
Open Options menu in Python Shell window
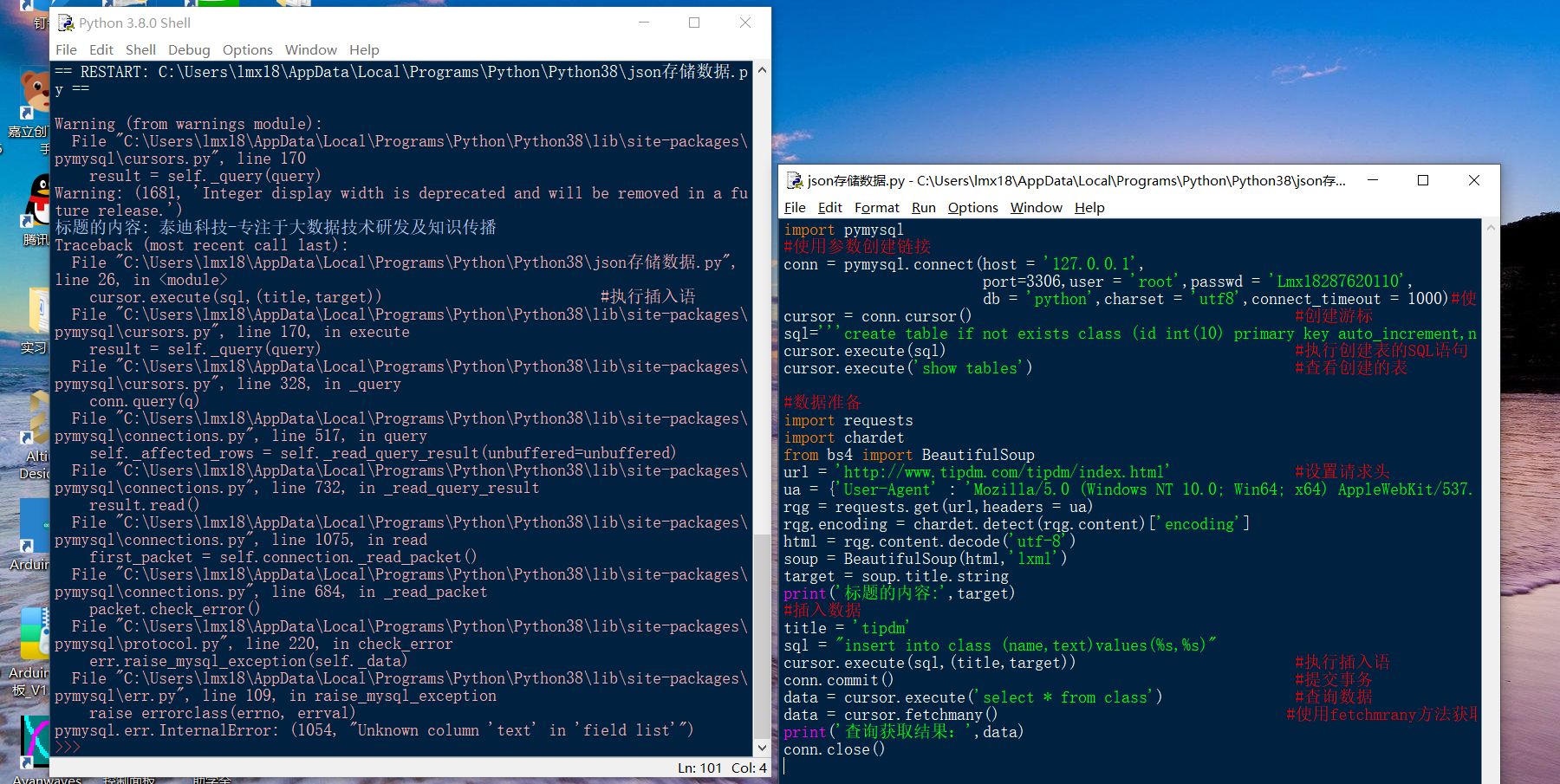tap(248, 50)
